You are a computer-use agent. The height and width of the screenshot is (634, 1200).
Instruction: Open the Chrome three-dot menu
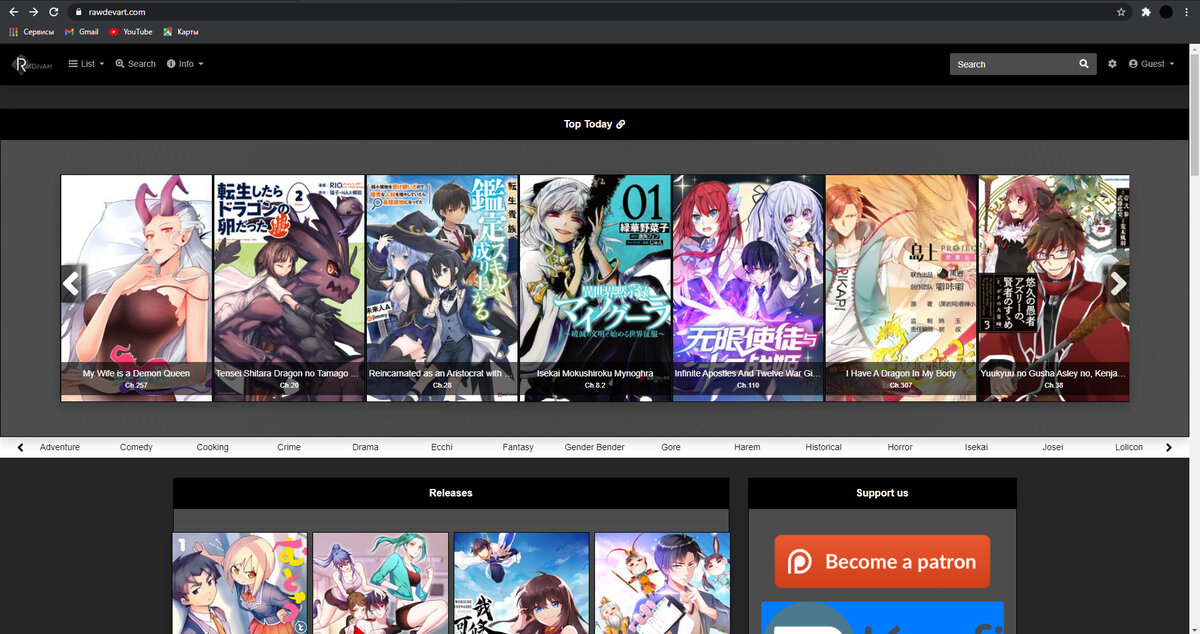point(1187,12)
